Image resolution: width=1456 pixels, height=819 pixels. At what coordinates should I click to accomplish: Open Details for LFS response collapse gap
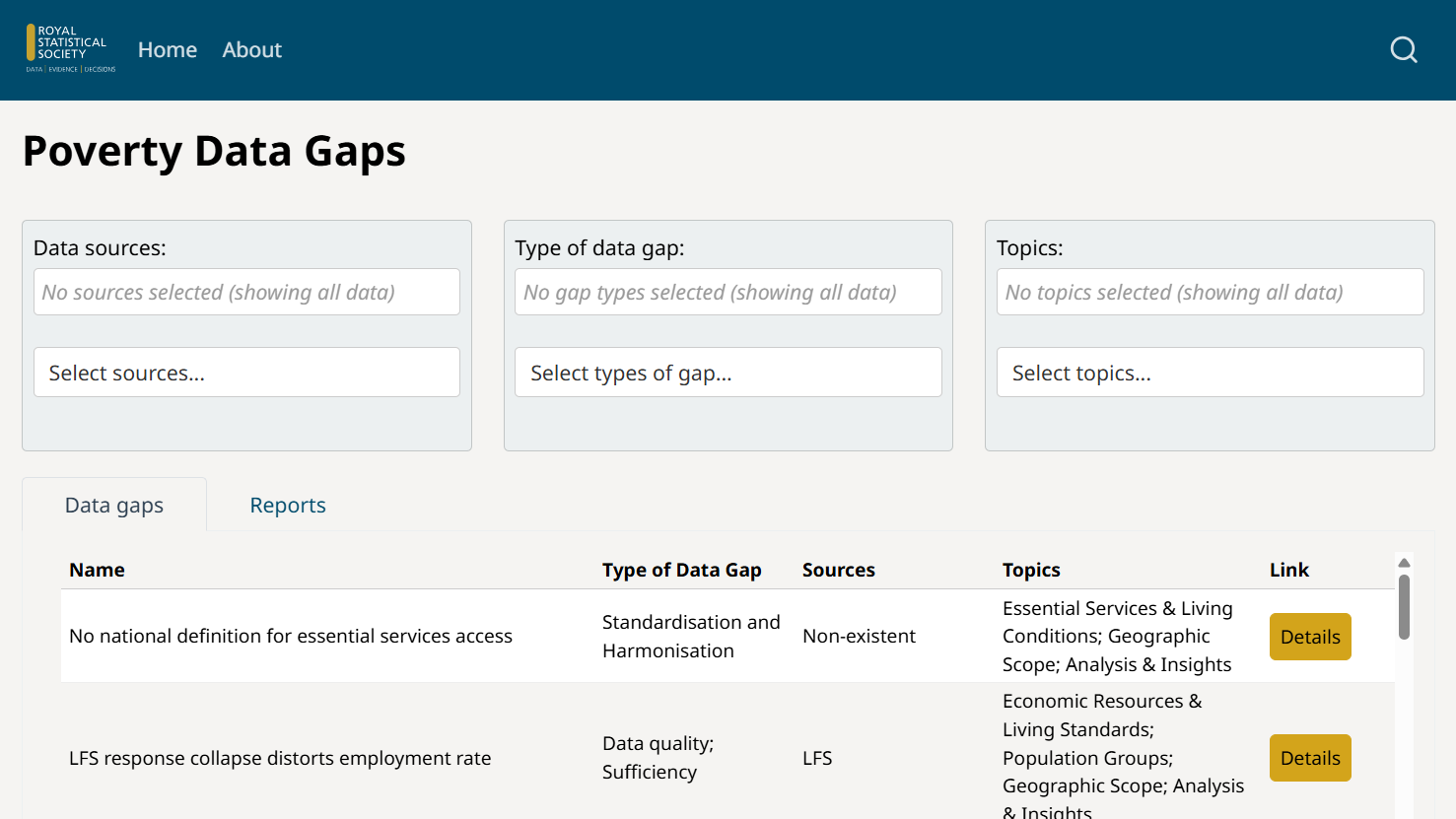tap(1310, 758)
